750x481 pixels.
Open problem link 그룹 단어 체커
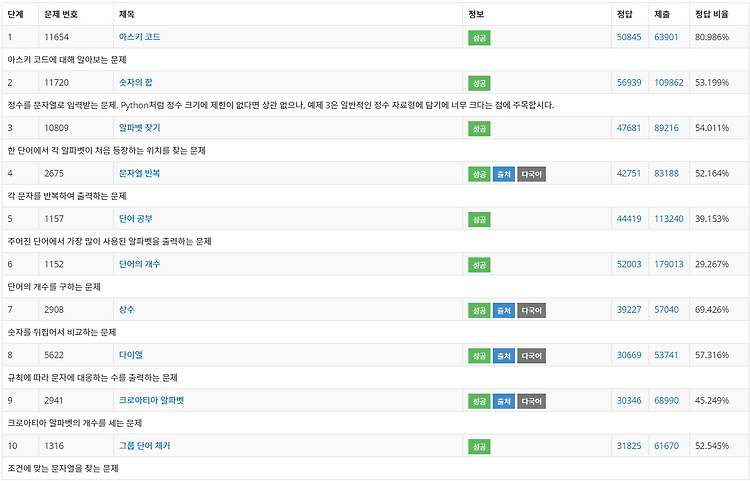click(144, 446)
